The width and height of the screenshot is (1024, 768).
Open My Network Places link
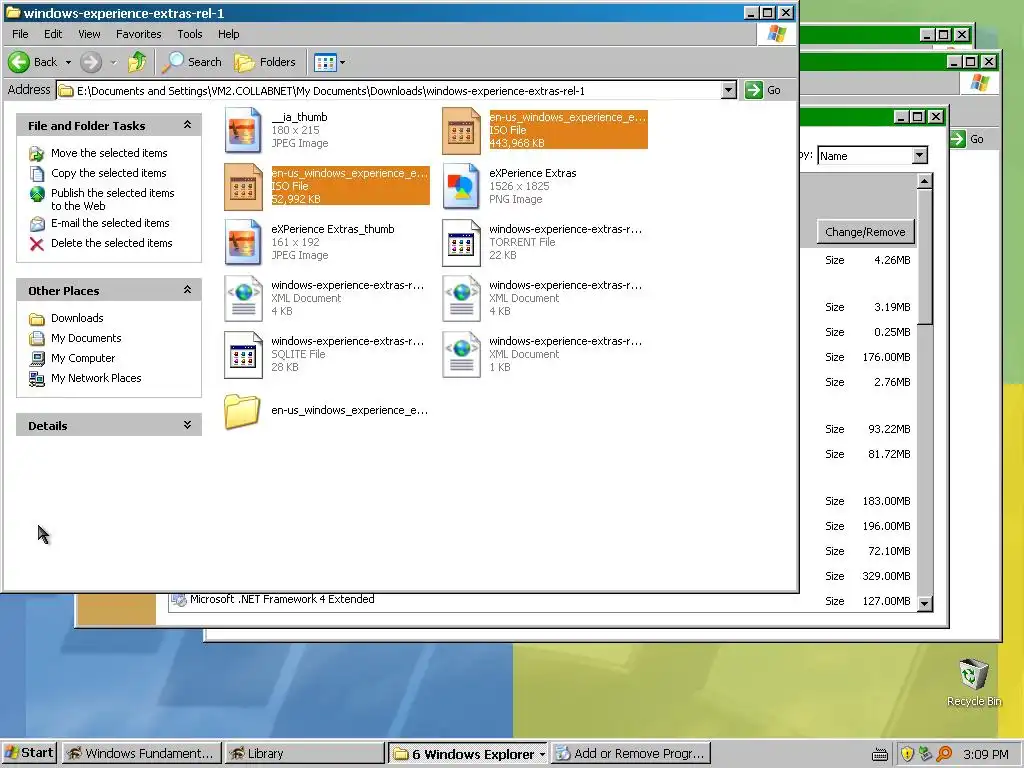(96, 378)
